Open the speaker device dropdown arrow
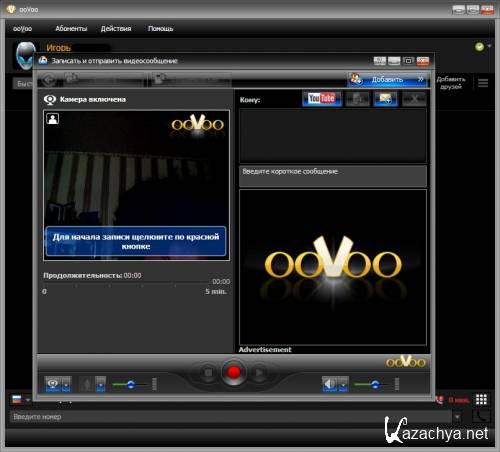This screenshot has width=500, height=452. click(x=343, y=384)
